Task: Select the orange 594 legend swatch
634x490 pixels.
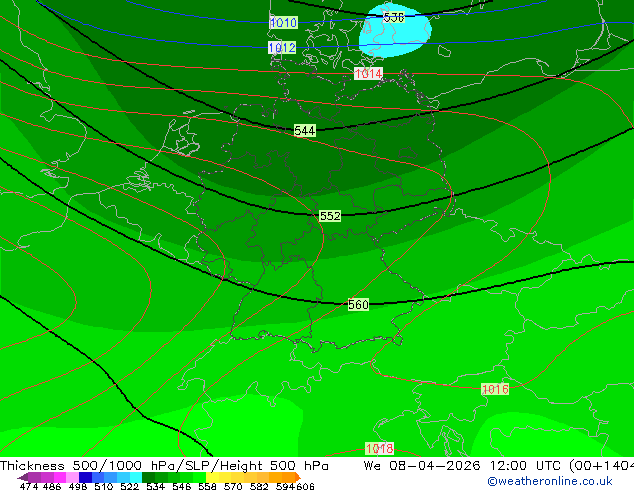Action: click(x=288, y=477)
